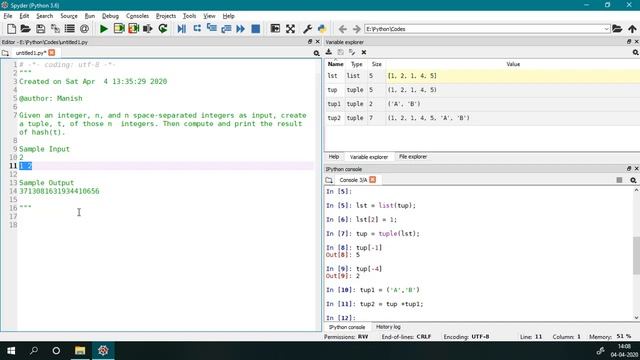Viewport: 640px width, 360px height.
Task: Save the current file with floppy icon
Action: [x=40, y=29]
